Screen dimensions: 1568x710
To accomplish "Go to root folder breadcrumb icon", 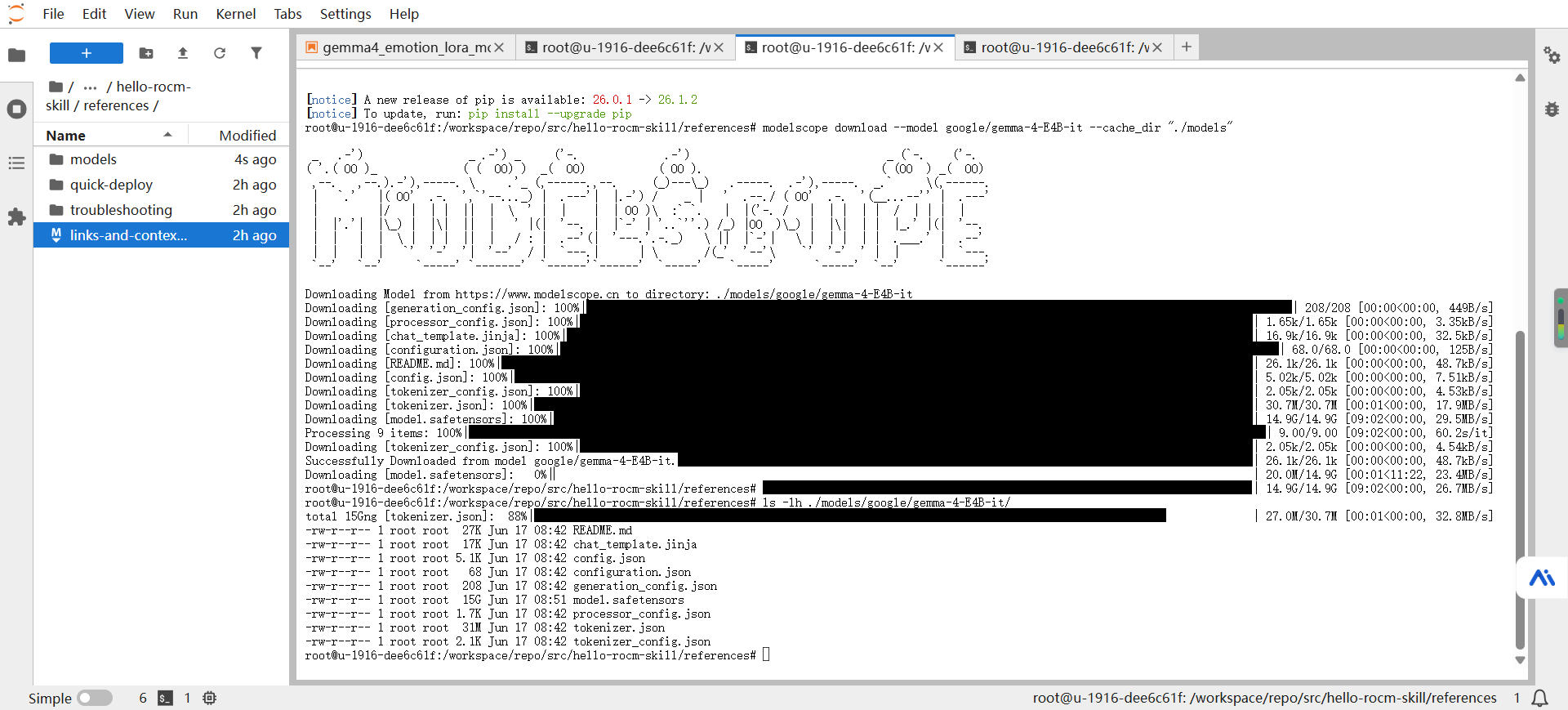I will pos(56,87).
